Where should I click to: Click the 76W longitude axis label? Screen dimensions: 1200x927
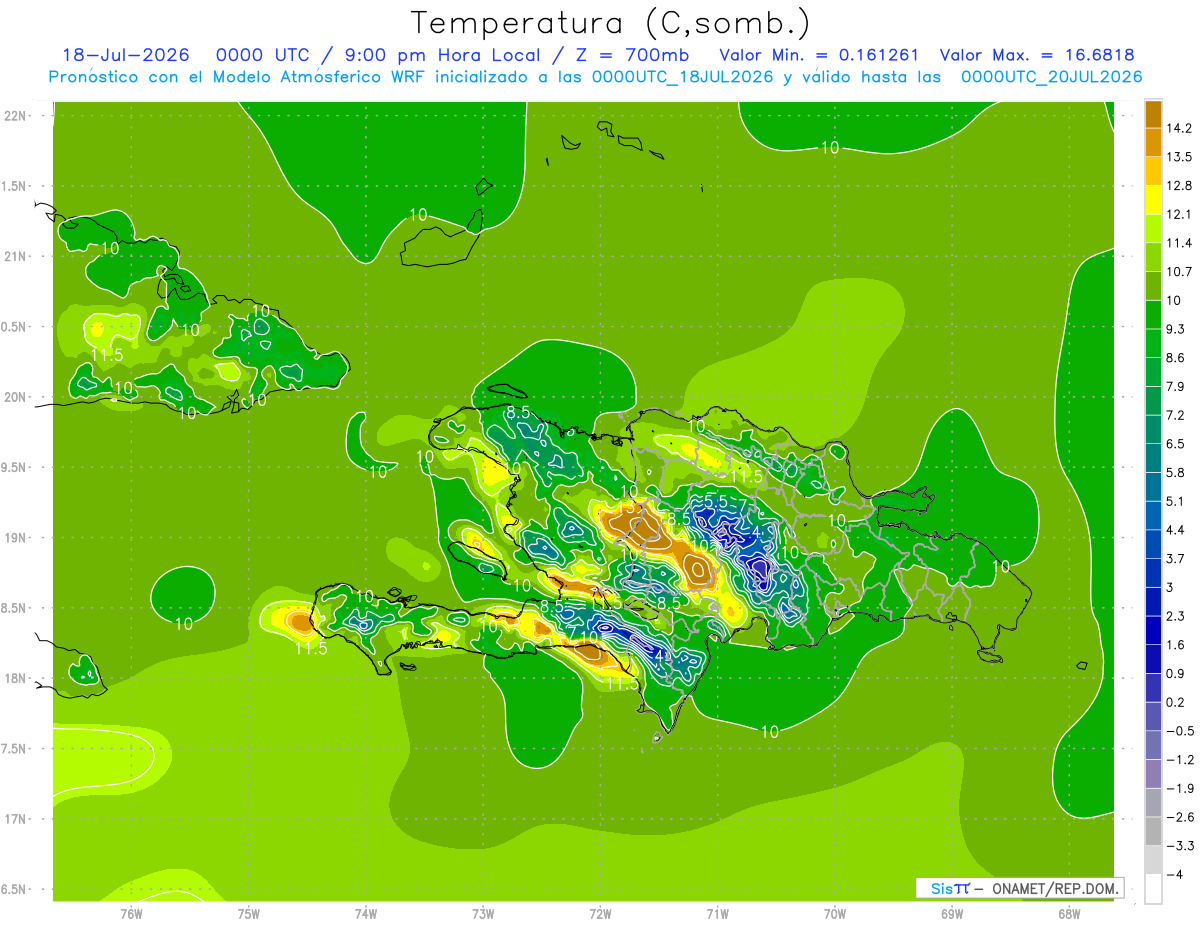coord(131,914)
